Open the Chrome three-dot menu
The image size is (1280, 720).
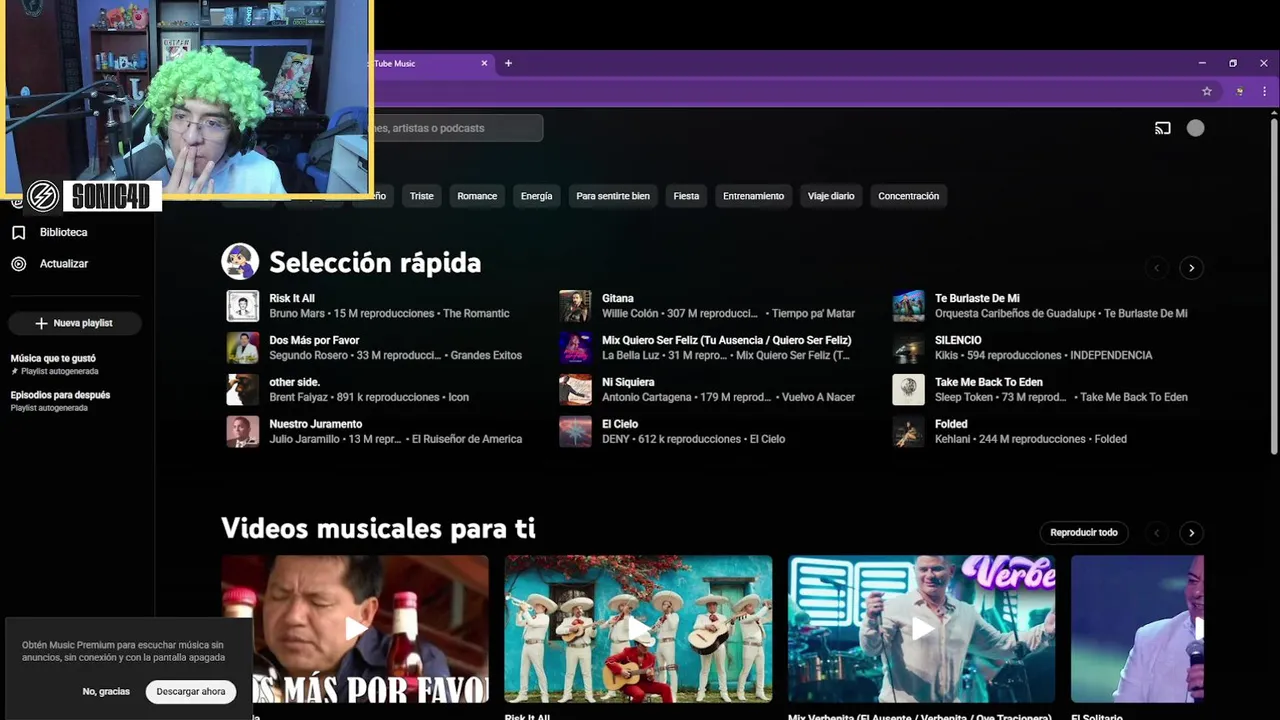coord(1264,91)
